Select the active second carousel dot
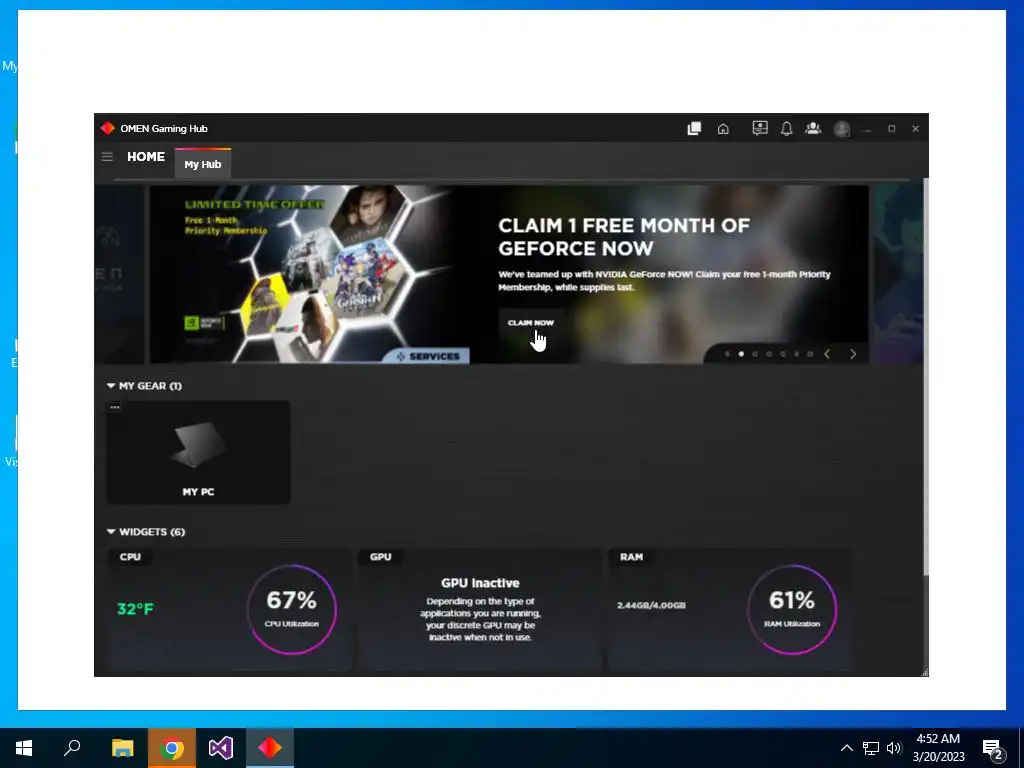Screen dimensions: 1024x768 741,354
